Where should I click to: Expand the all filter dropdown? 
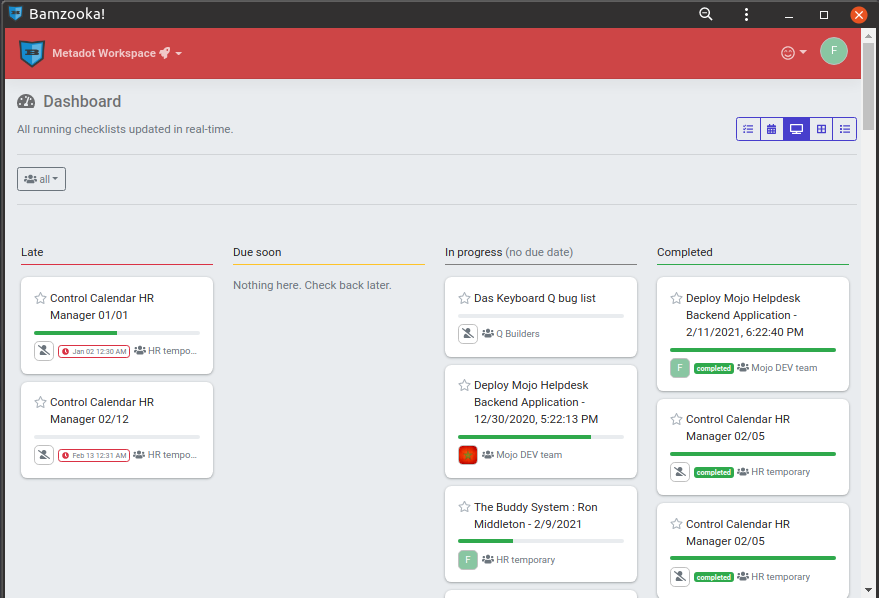pyautogui.click(x=41, y=178)
